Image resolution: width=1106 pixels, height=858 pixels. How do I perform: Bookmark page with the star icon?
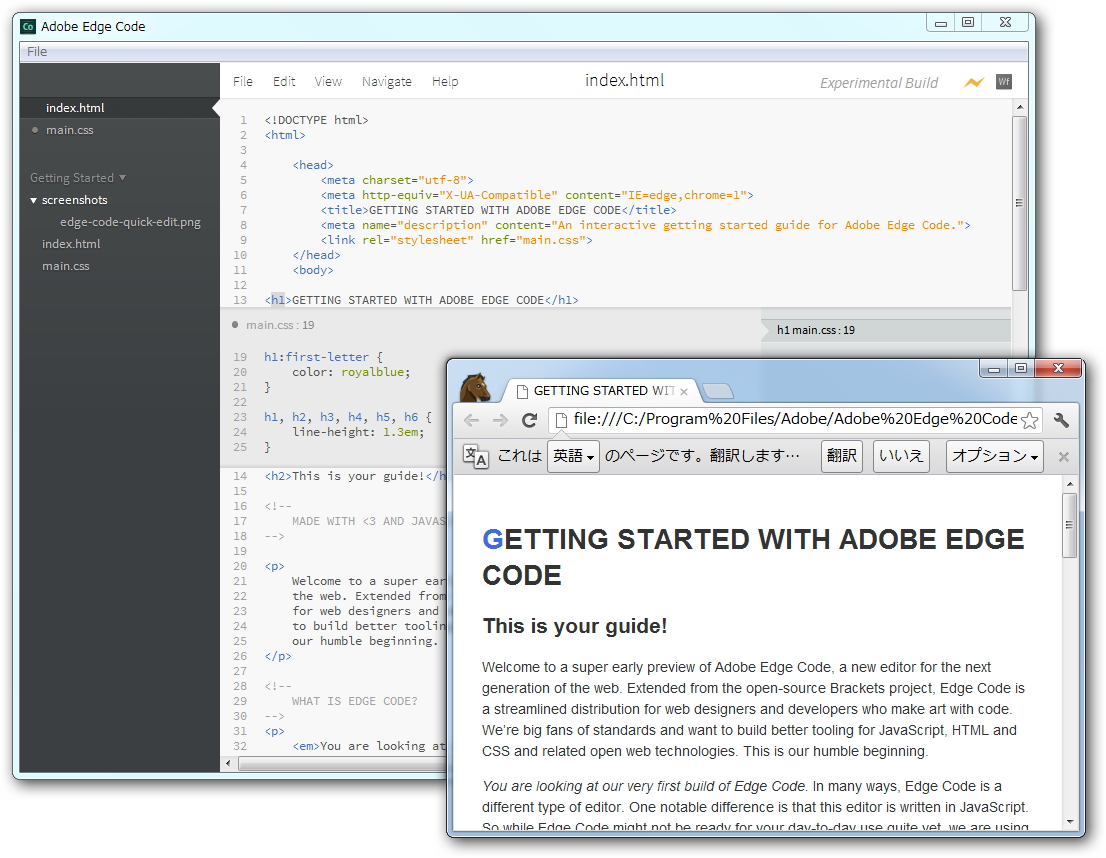1030,421
